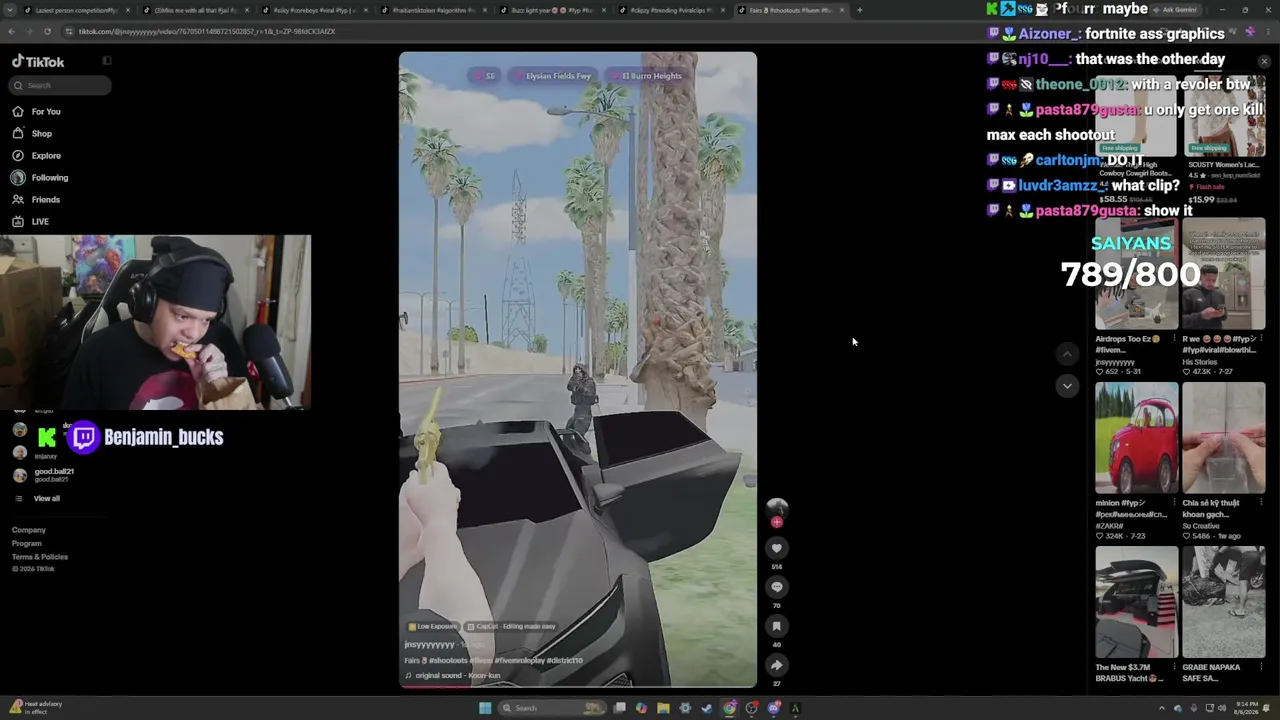Collapse the TikTok sidebar panel
1280x720 pixels.
point(107,61)
